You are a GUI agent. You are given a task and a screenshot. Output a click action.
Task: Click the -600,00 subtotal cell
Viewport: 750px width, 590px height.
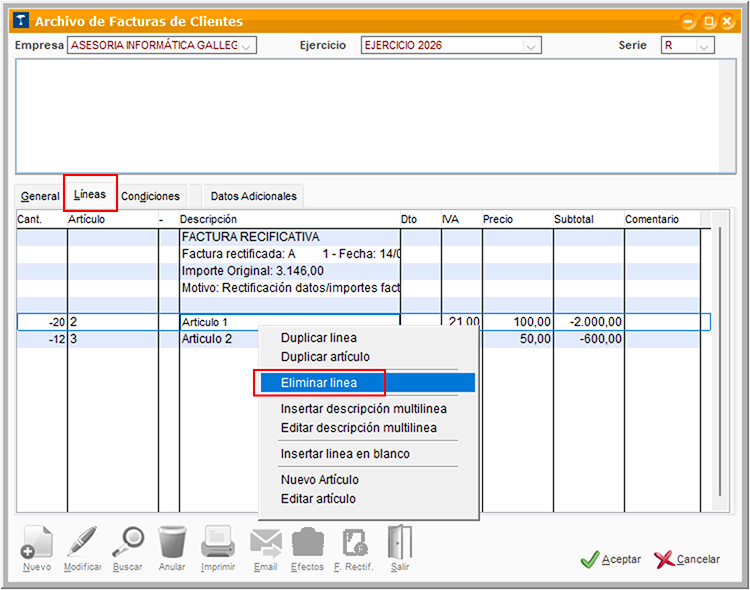click(x=589, y=339)
